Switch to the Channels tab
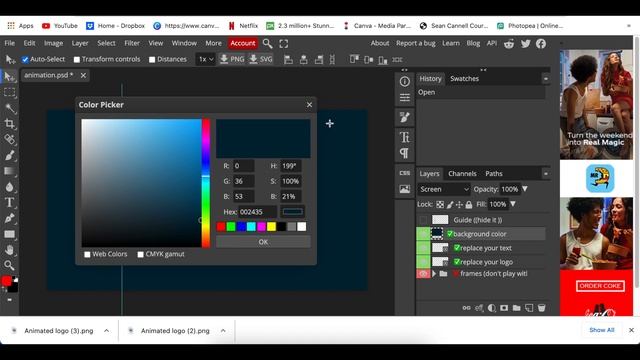Image resolution: width=640 pixels, height=360 pixels. 462,174
